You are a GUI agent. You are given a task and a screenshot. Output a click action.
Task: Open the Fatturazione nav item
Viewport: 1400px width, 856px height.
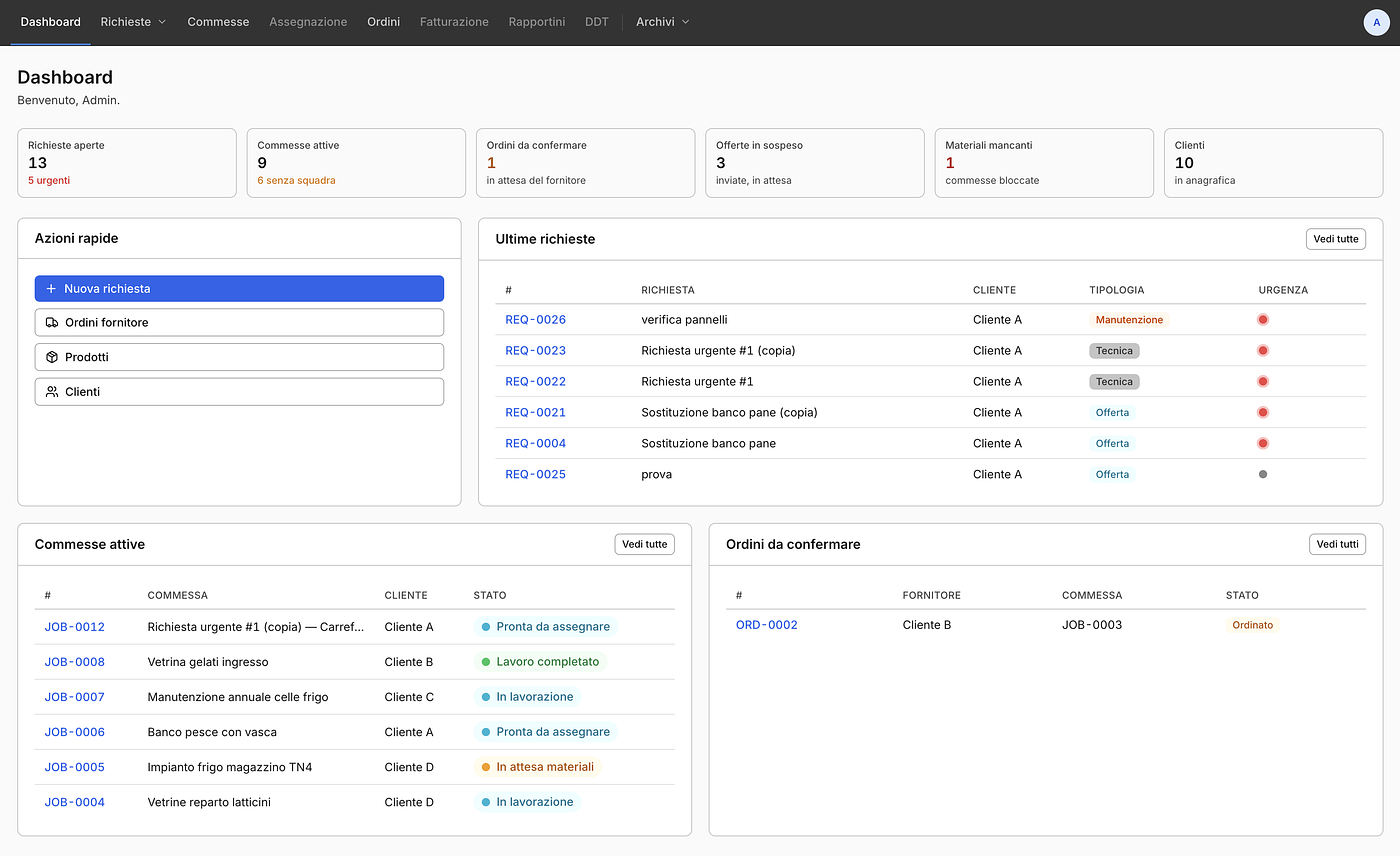(455, 22)
